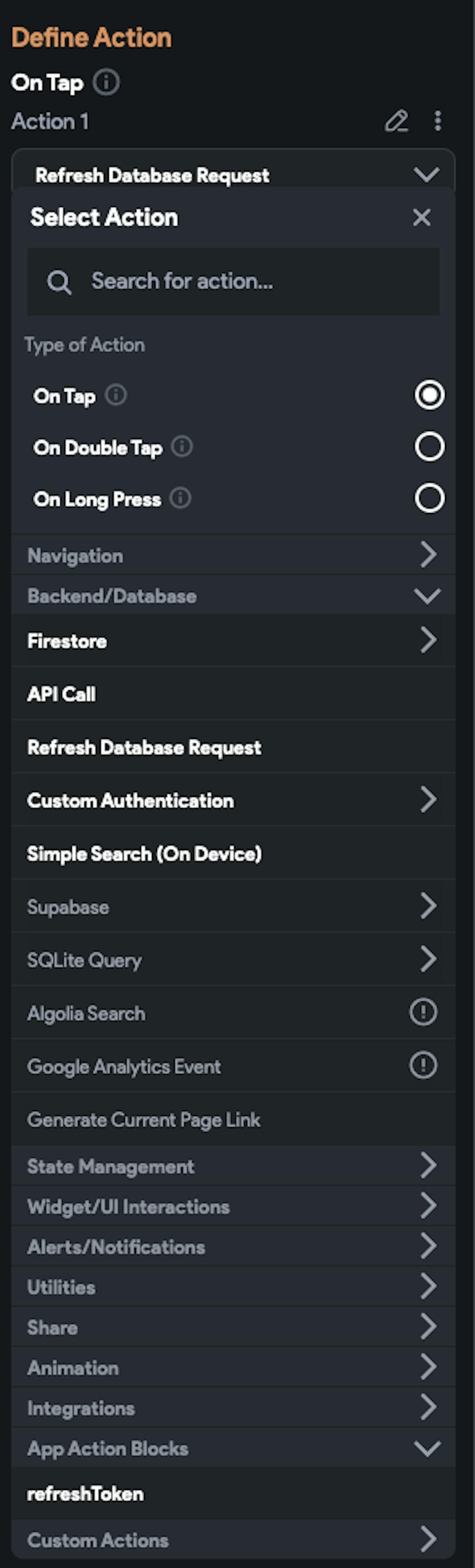Click the info icon next to the On Tap heading
This screenshot has height=1568, width=475.
[106, 82]
